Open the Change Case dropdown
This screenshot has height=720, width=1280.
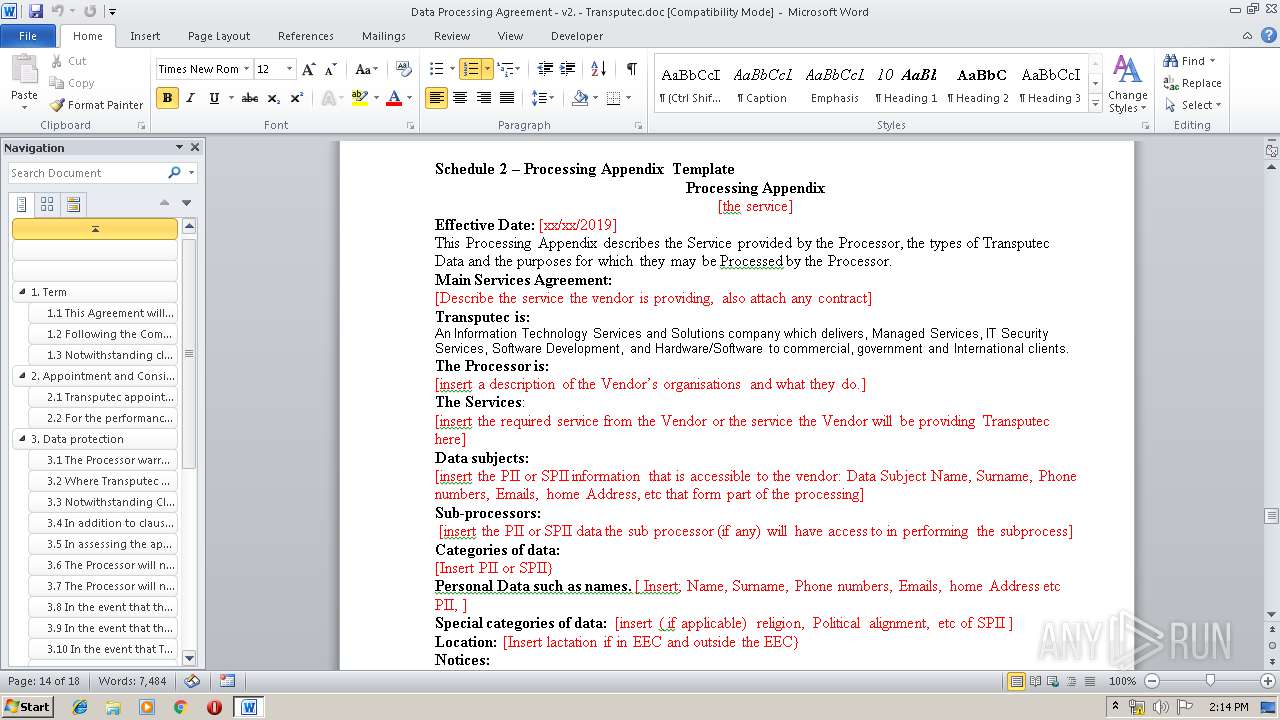tap(366, 69)
